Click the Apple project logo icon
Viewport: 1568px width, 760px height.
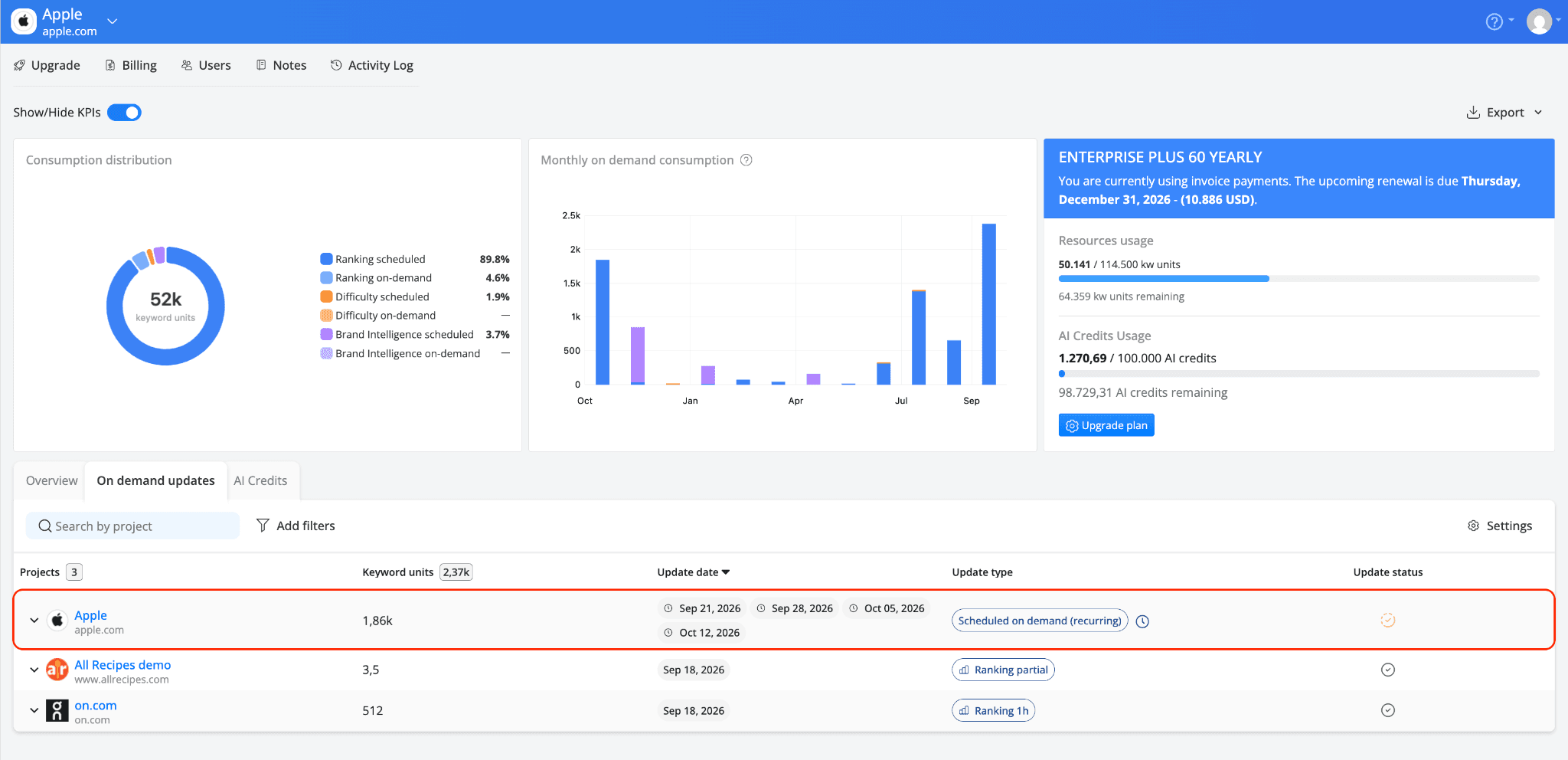tap(57, 621)
